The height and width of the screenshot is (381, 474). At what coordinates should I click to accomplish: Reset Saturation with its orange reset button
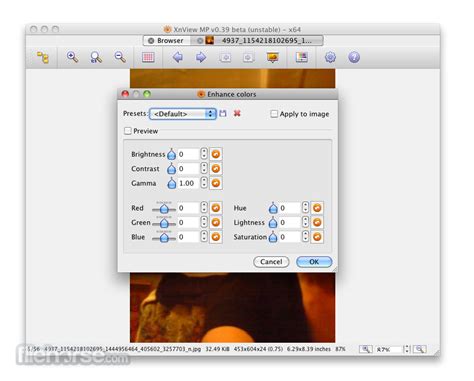(x=317, y=237)
